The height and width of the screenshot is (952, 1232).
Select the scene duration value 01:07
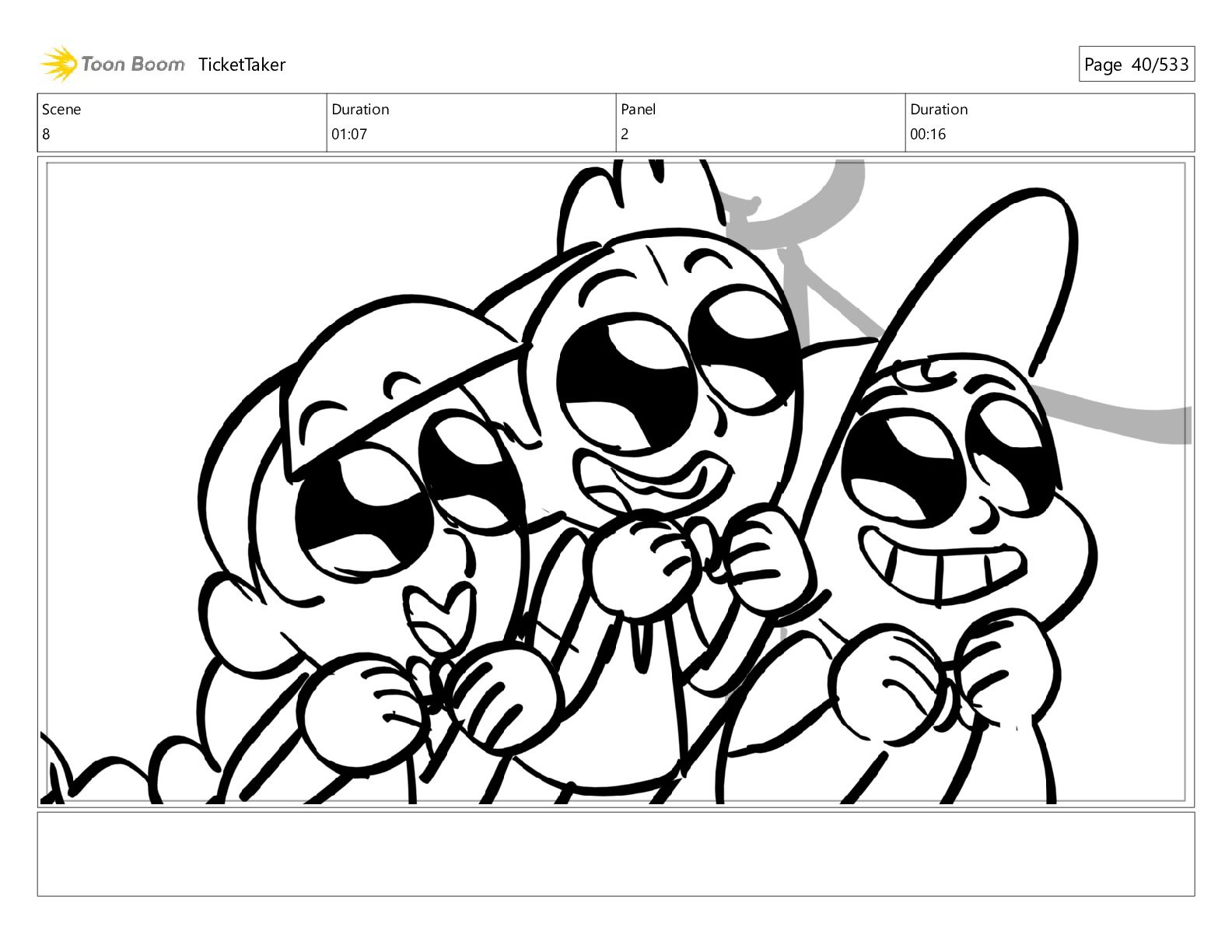click(x=349, y=134)
